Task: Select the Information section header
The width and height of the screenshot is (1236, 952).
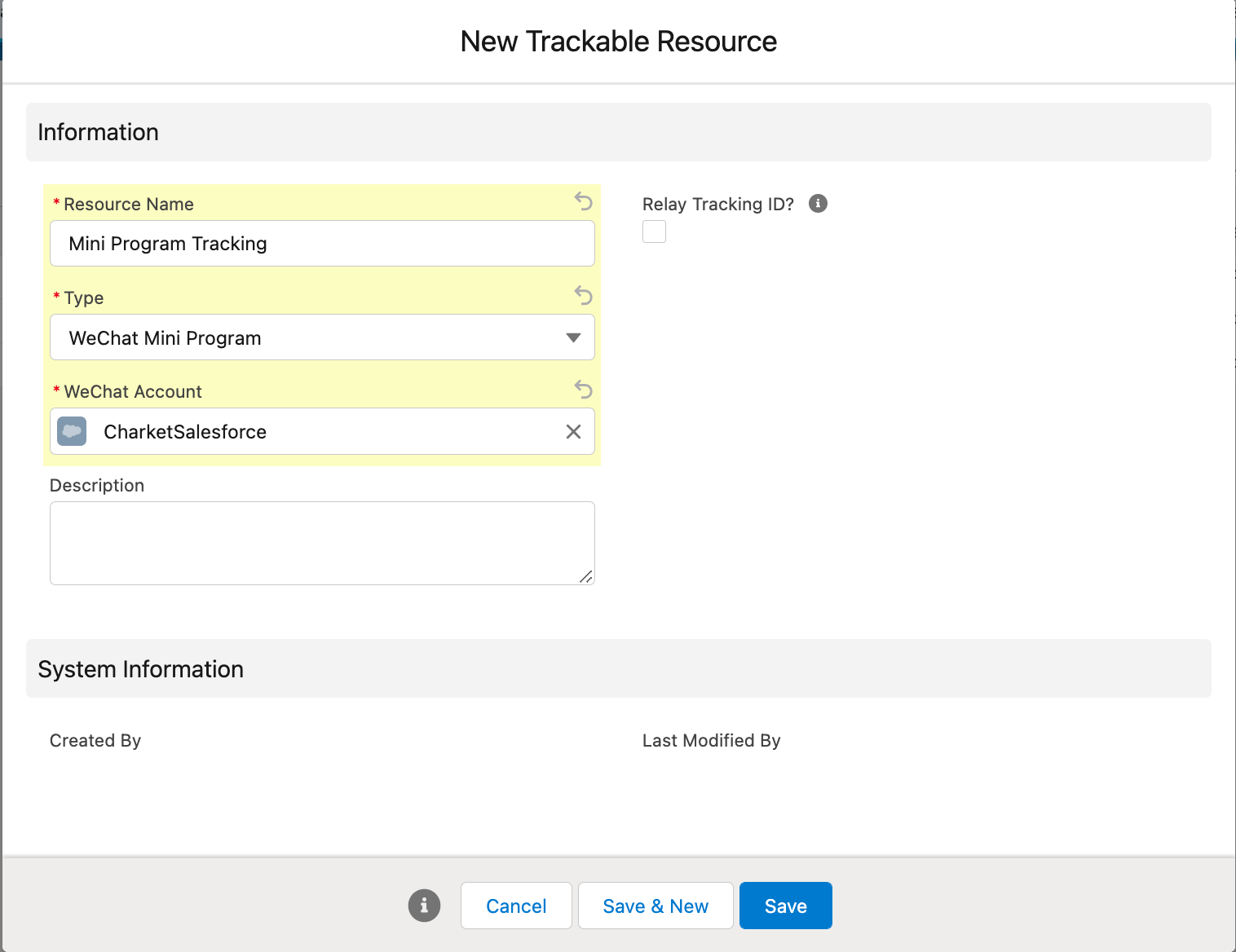Action: coord(98,131)
